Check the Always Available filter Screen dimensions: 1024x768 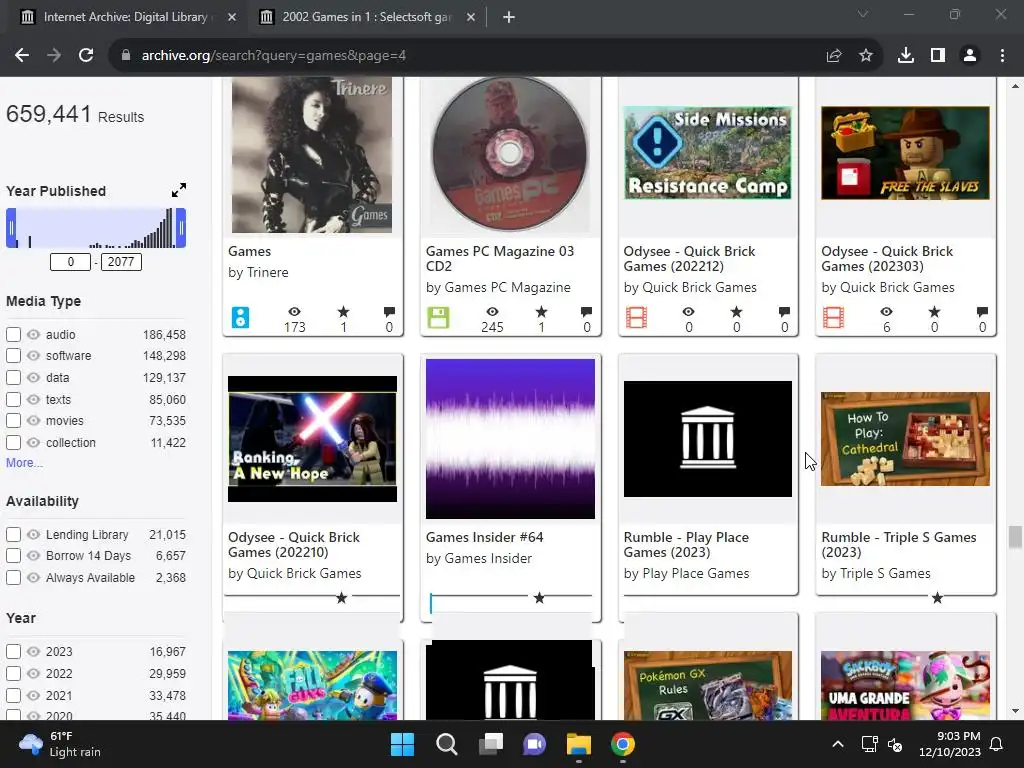[x=13, y=577]
